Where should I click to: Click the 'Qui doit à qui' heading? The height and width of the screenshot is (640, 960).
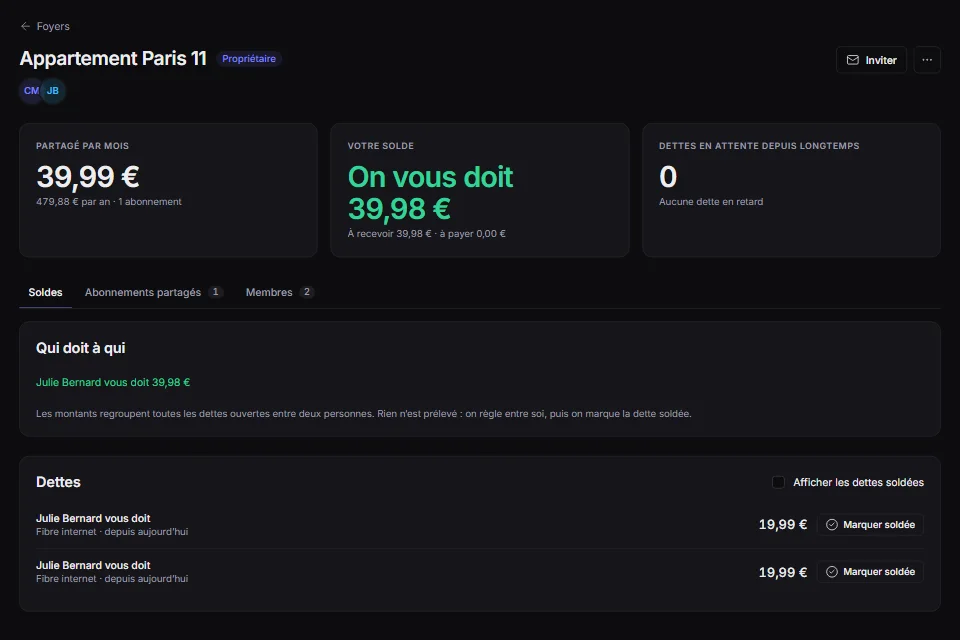pos(81,348)
